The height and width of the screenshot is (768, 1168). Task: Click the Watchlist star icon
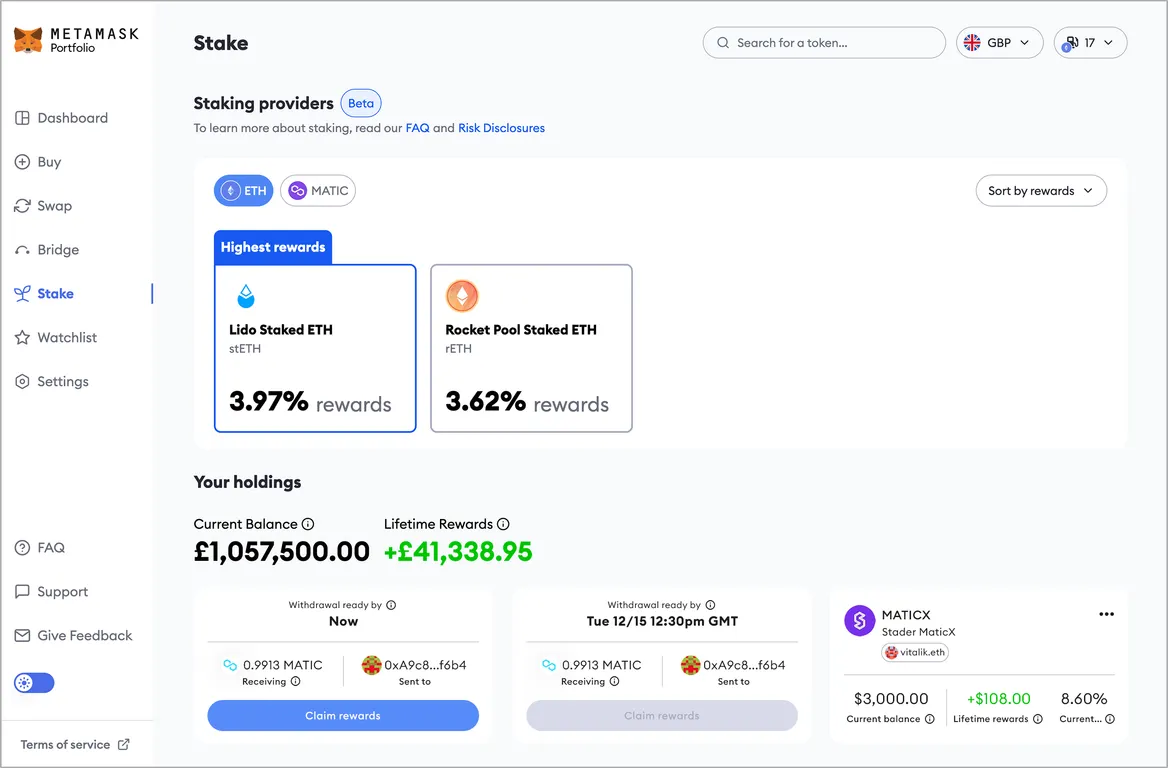coord(22,337)
